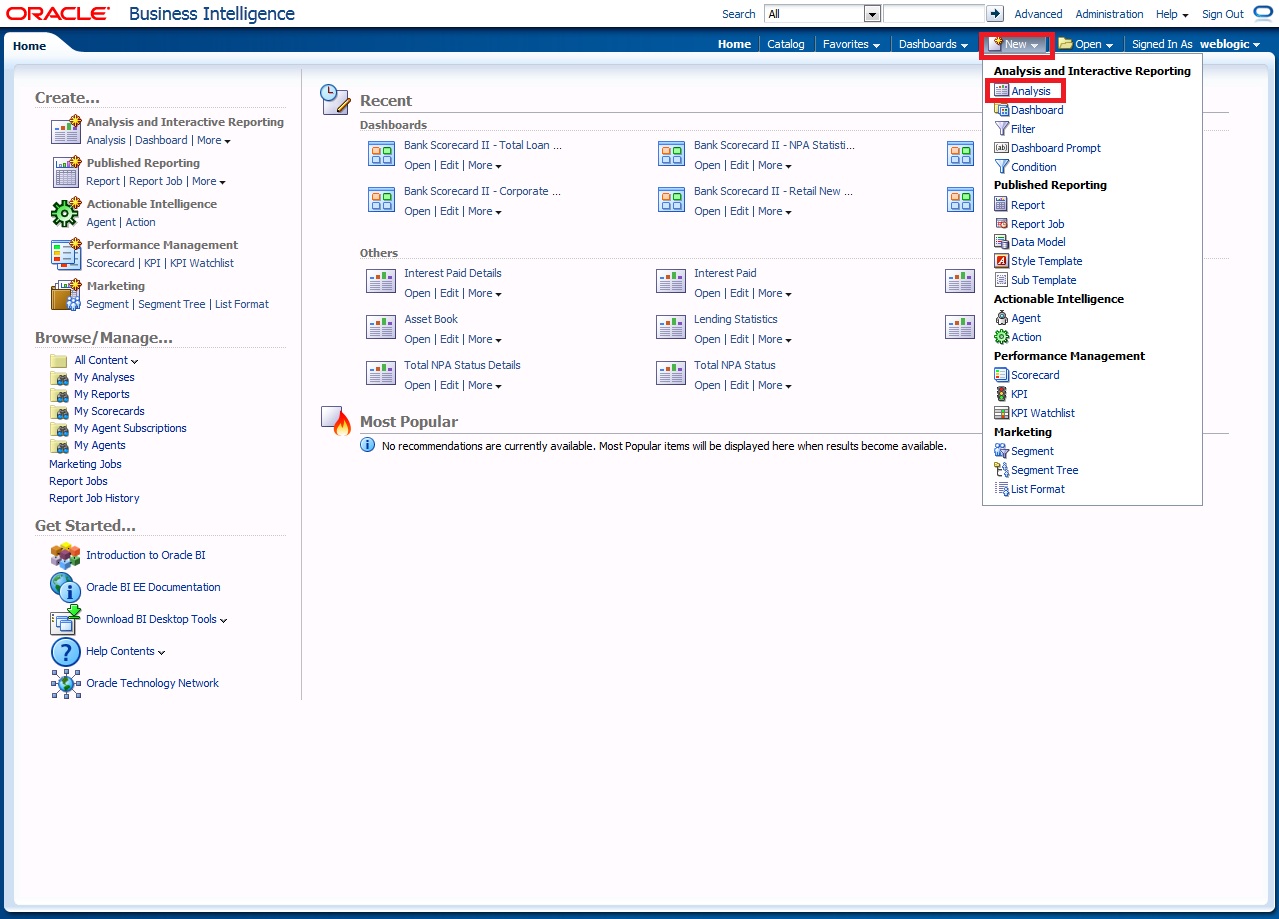Open the Open dropdown in the toolbar

(x=1086, y=44)
